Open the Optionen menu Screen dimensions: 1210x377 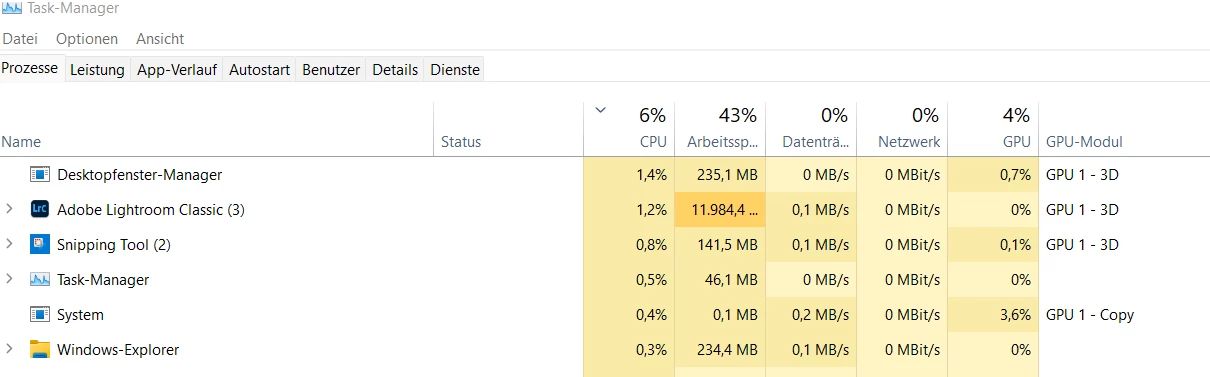tap(87, 39)
